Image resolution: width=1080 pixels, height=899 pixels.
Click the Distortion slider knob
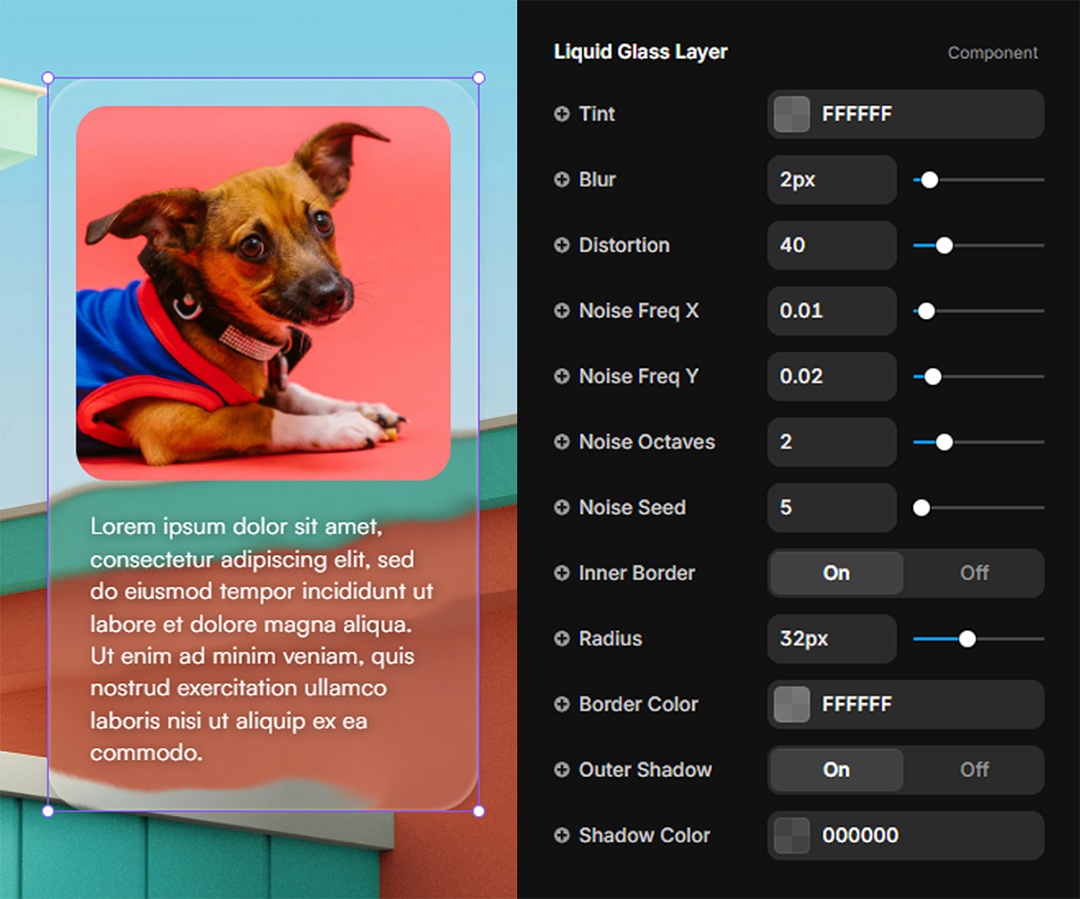943,245
